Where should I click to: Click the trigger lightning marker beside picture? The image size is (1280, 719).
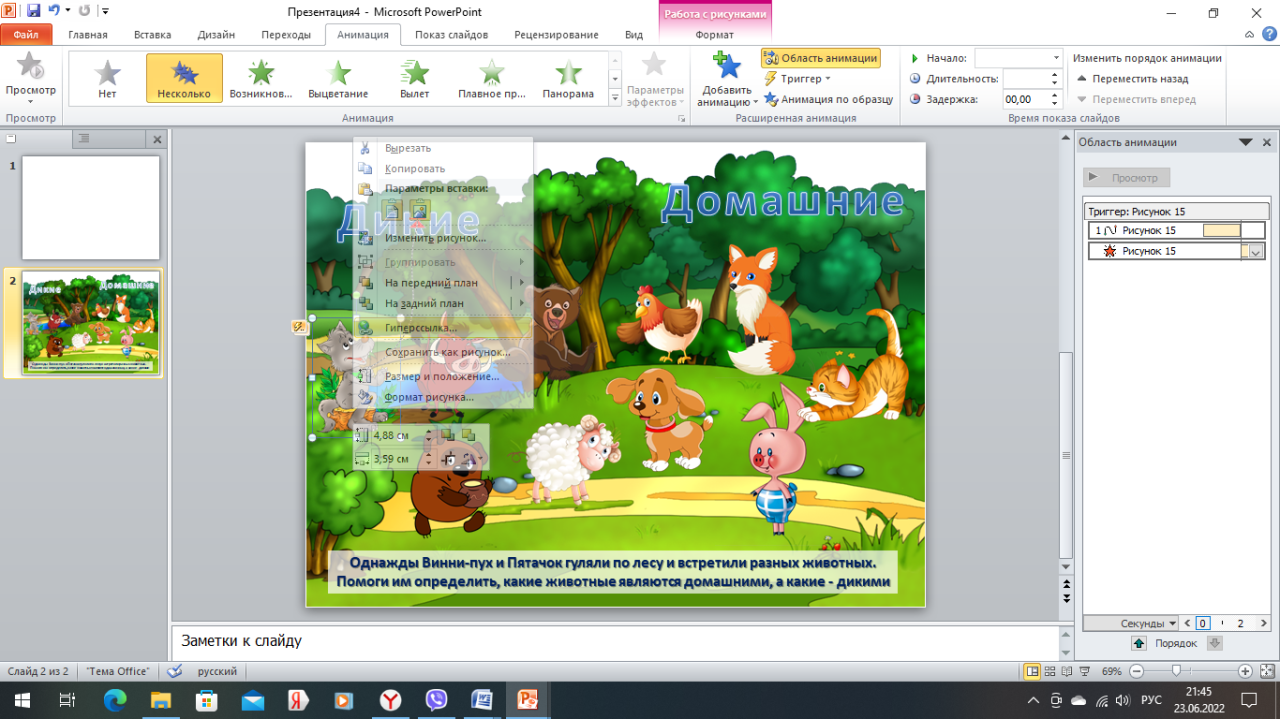pyautogui.click(x=299, y=327)
